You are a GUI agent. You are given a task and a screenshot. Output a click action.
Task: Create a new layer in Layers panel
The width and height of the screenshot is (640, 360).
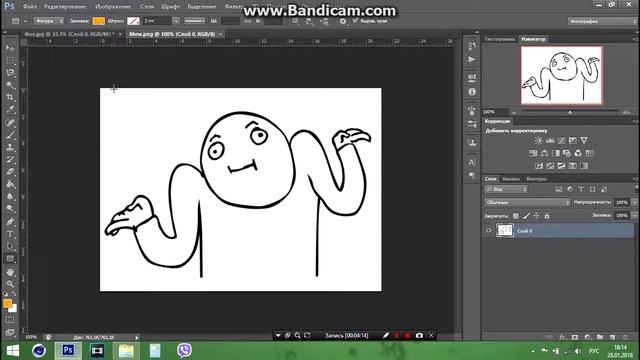click(x=612, y=337)
